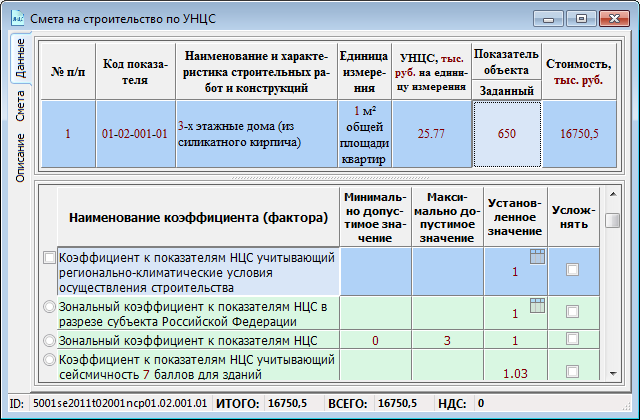Select the code cell 01-02-001-01

click(x=135, y=134)
